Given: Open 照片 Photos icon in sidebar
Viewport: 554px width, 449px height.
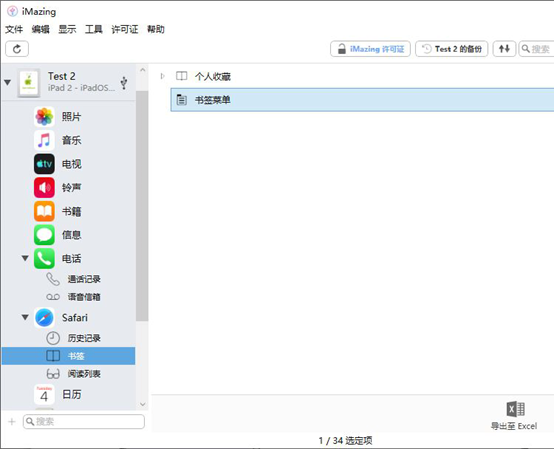Looking at the screenshot, I should click(44, 117).
